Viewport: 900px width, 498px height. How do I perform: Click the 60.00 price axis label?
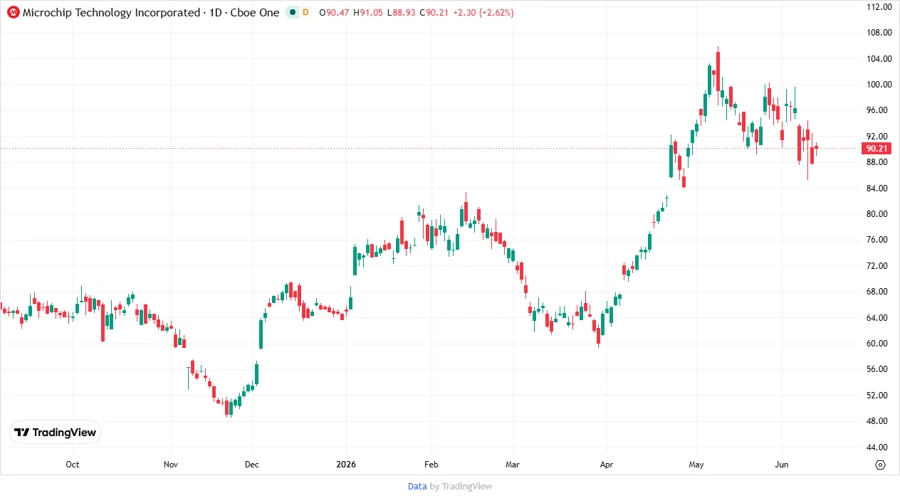[x=879, y=343]
